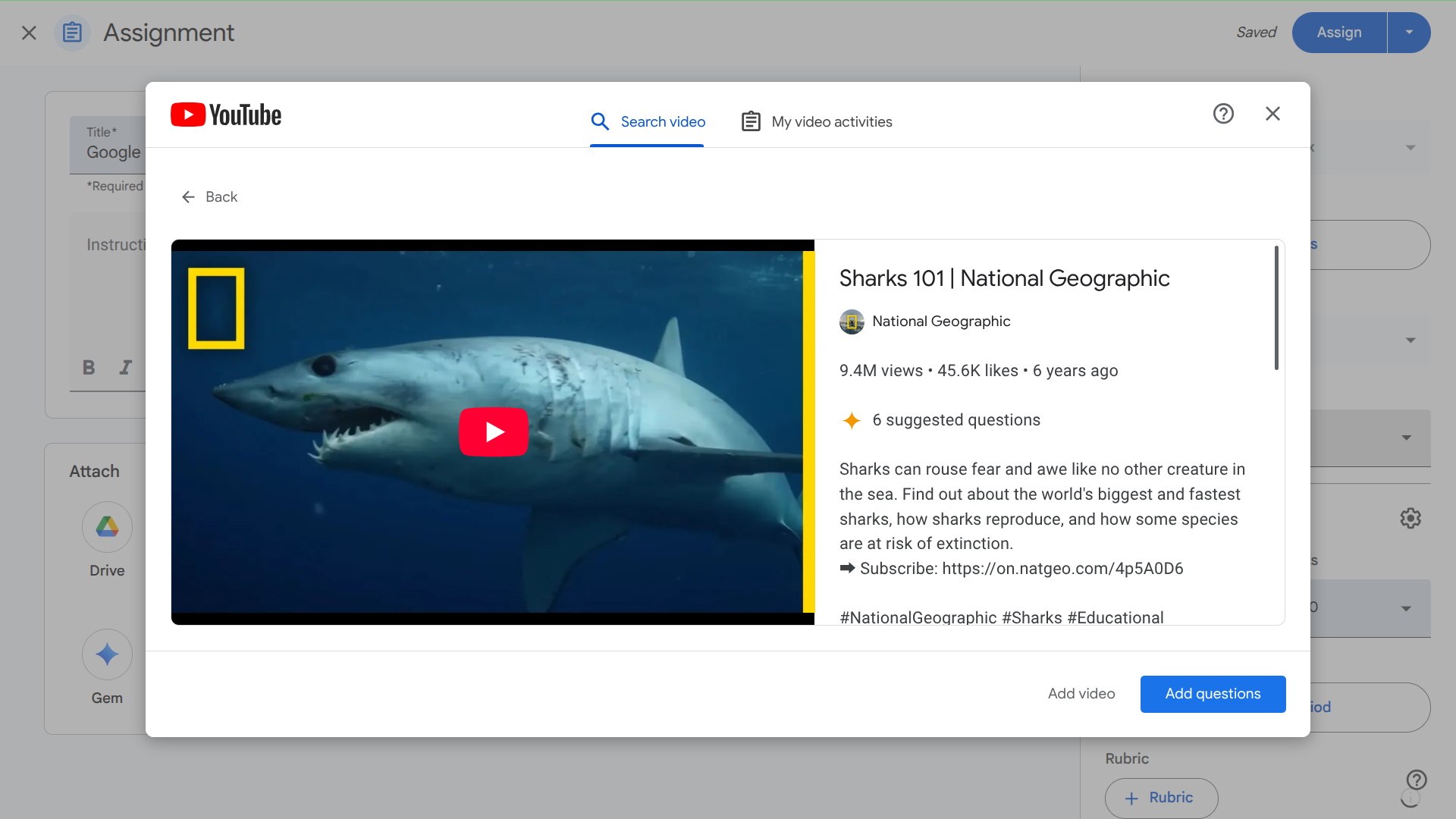The width and height of the screenshot is (1456, 819).
Task: Click the Back arrow
Action: 189,197
